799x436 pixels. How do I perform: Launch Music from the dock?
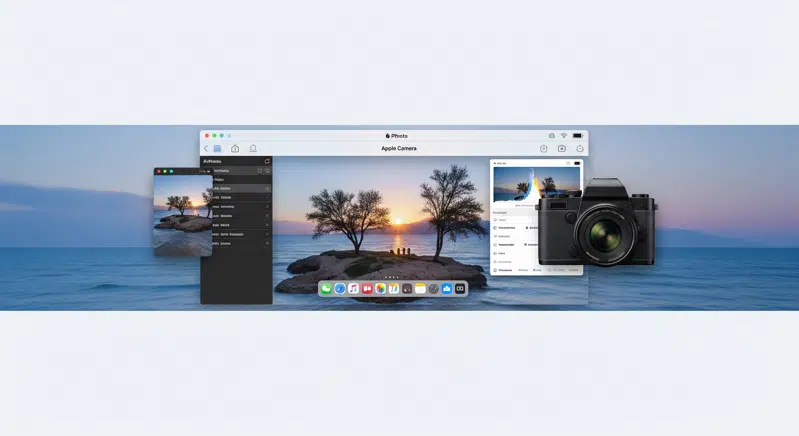click(353, 289)
